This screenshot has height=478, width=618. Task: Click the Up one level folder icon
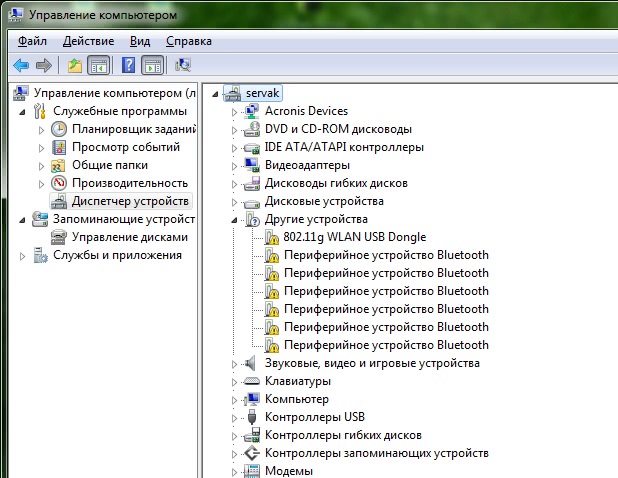[74, 65]
